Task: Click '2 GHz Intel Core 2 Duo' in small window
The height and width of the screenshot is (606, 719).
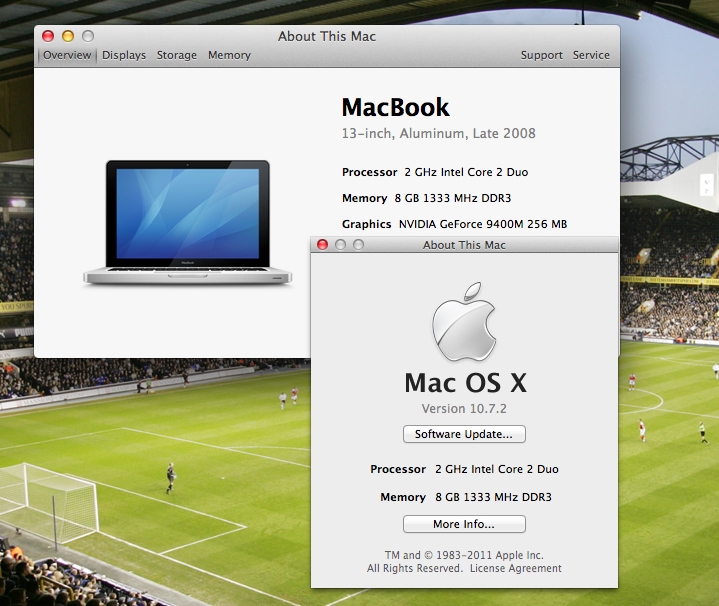Action: click(x=497, y=469)
